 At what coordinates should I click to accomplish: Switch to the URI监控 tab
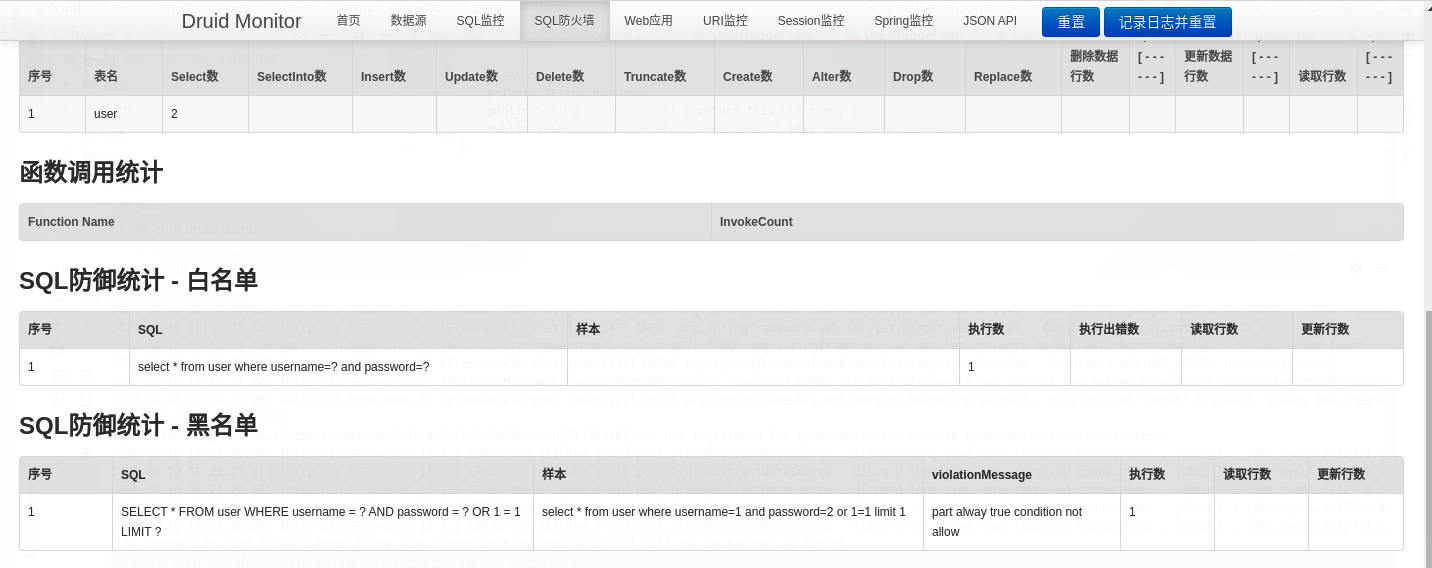[725, 20]
